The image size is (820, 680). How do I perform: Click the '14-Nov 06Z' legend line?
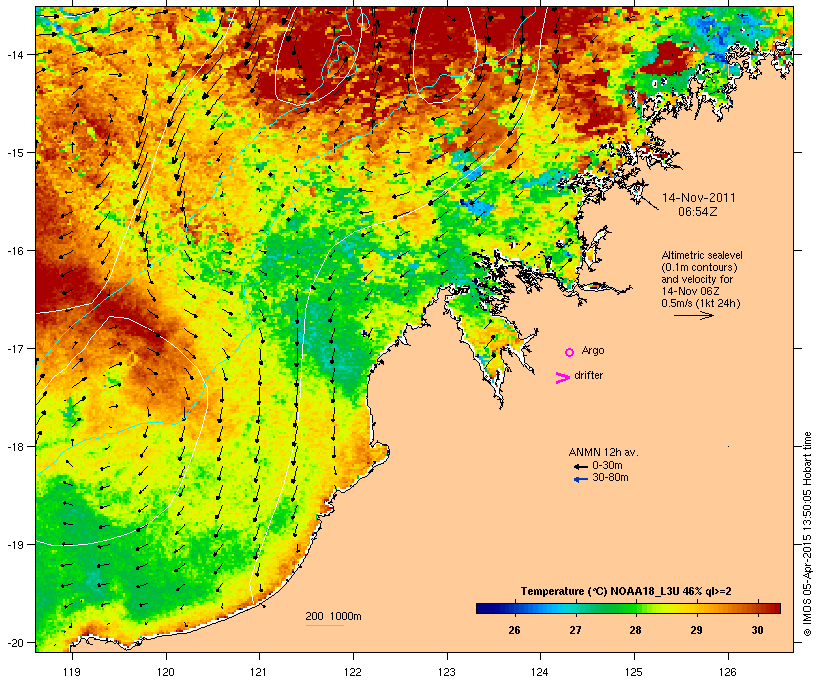(690, 291)
